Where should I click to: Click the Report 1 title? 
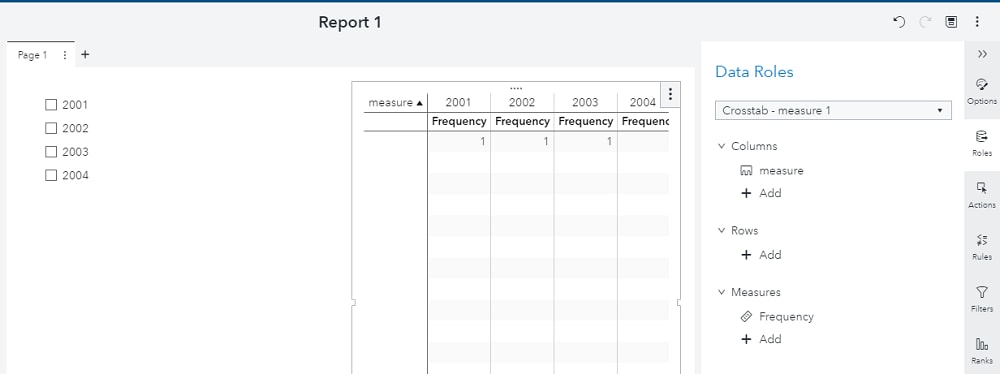tap(349, 22)
